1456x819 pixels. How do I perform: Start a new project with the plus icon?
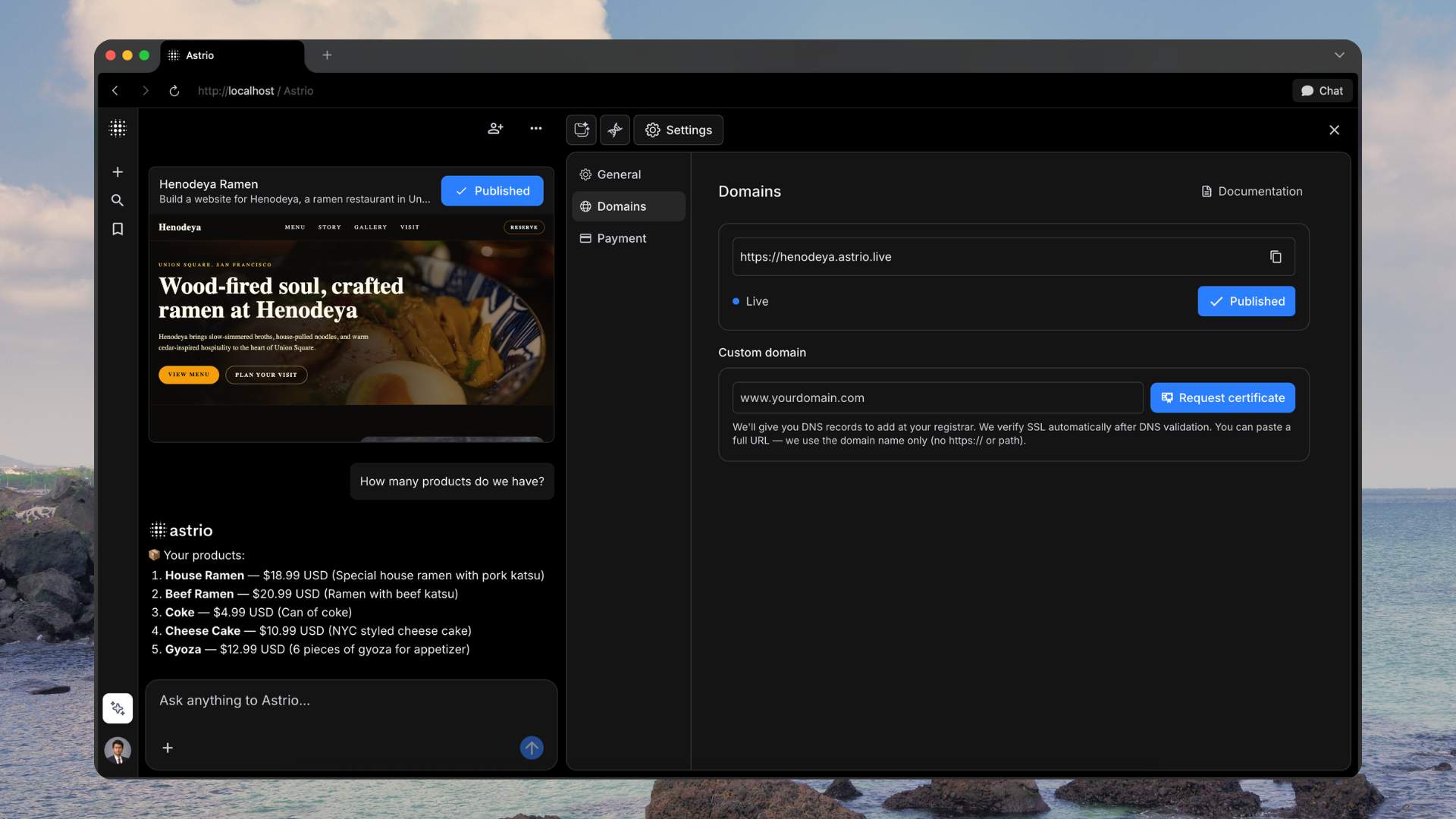click(x=118, y=172)
